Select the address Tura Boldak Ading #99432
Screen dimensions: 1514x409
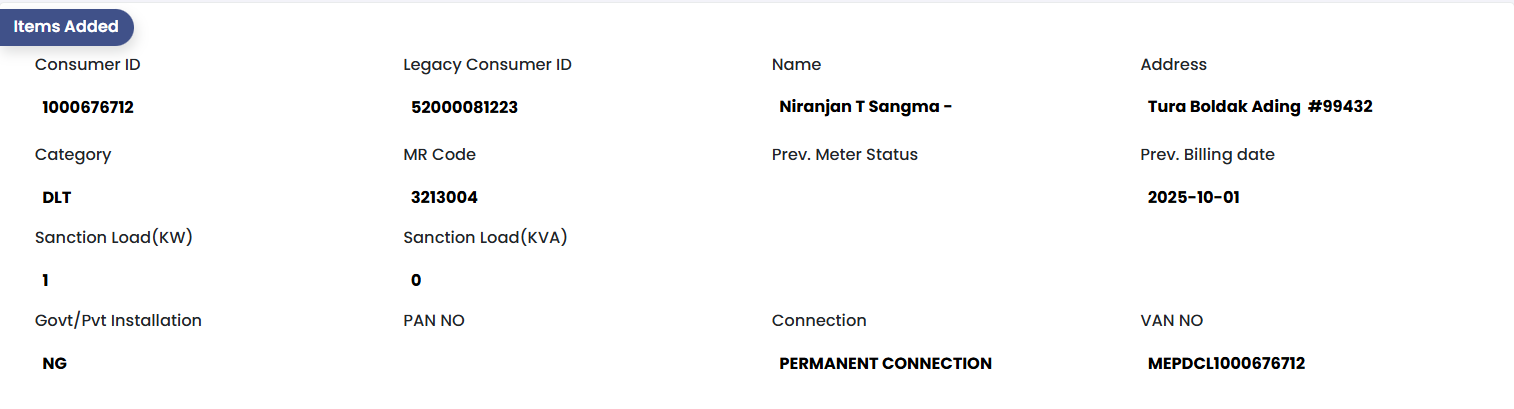coord(1260,107)
